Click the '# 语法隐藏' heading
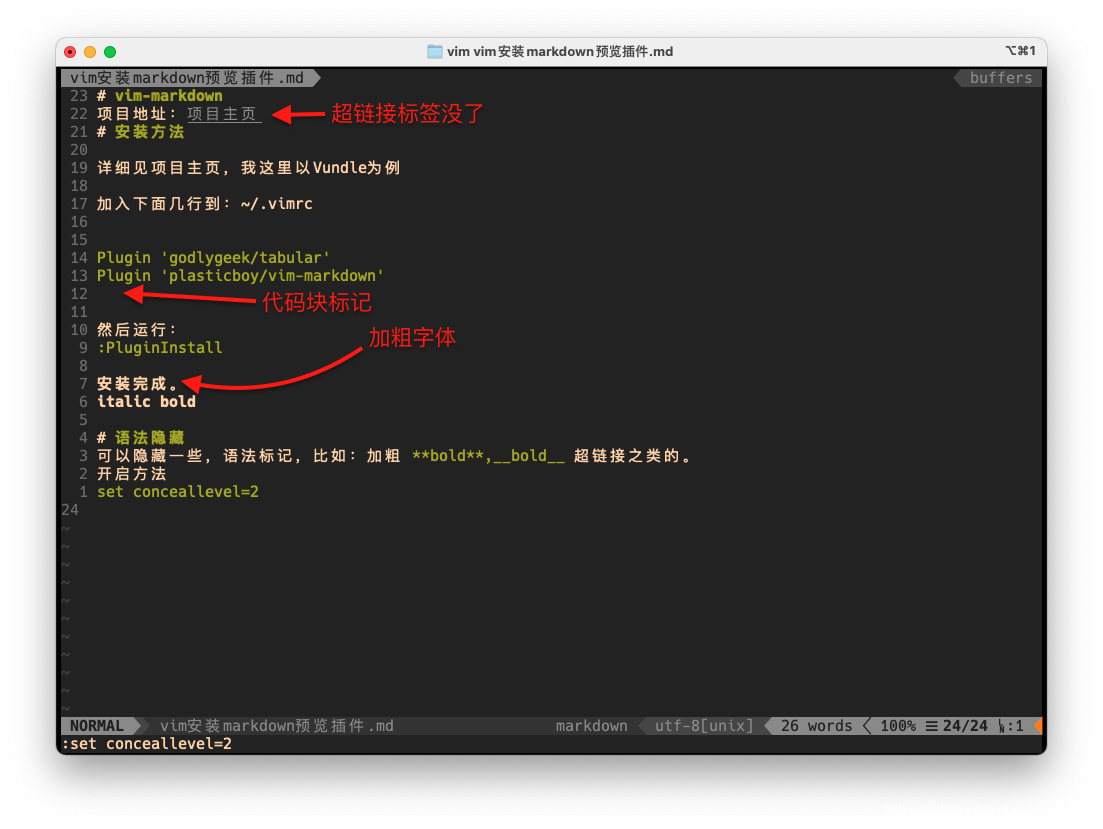The width and height of the screenshot is (1103, 829). [x=141, y=438]
